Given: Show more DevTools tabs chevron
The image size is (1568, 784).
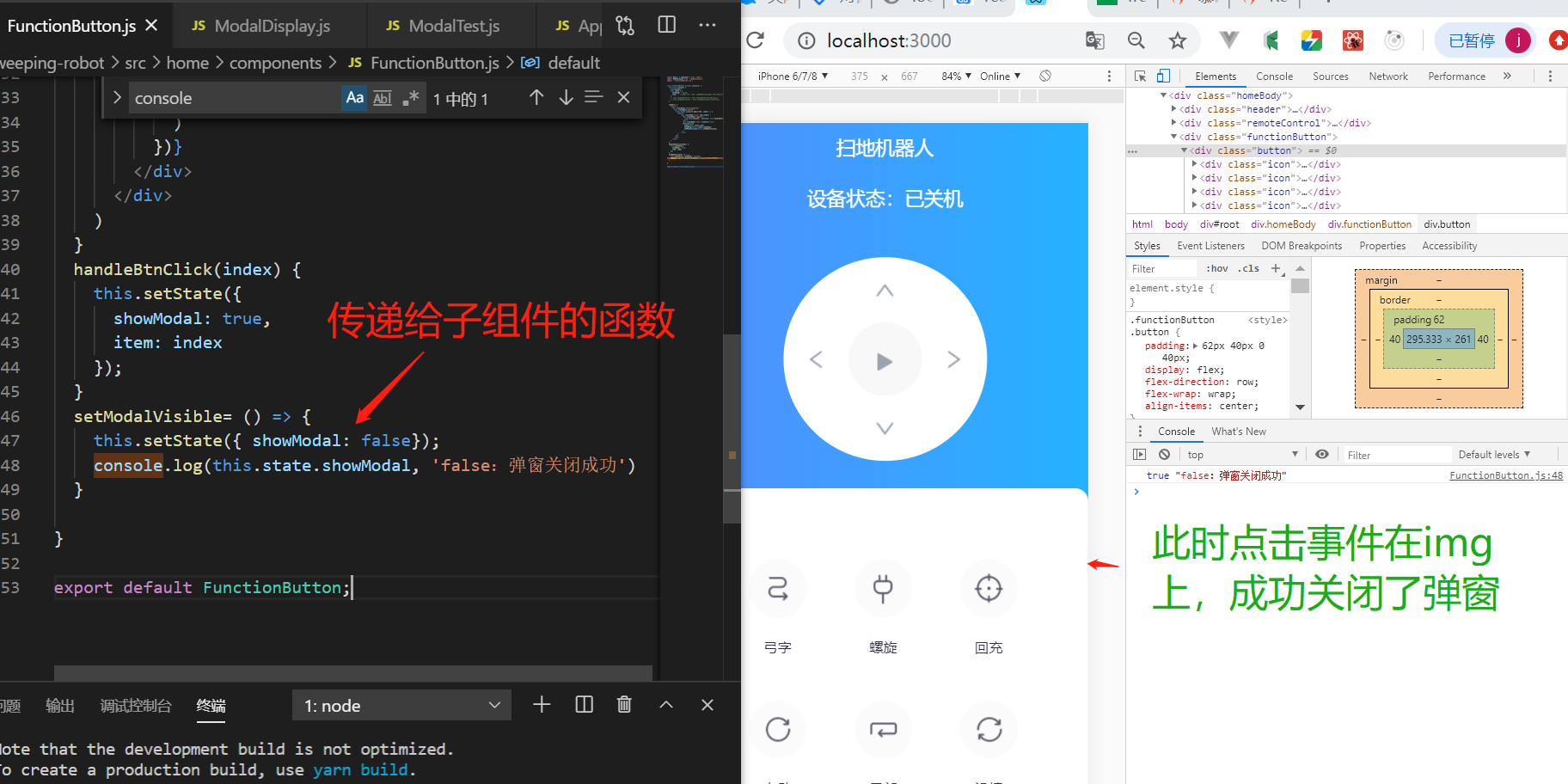Looking at the screenshot, I should [1507, 77].
